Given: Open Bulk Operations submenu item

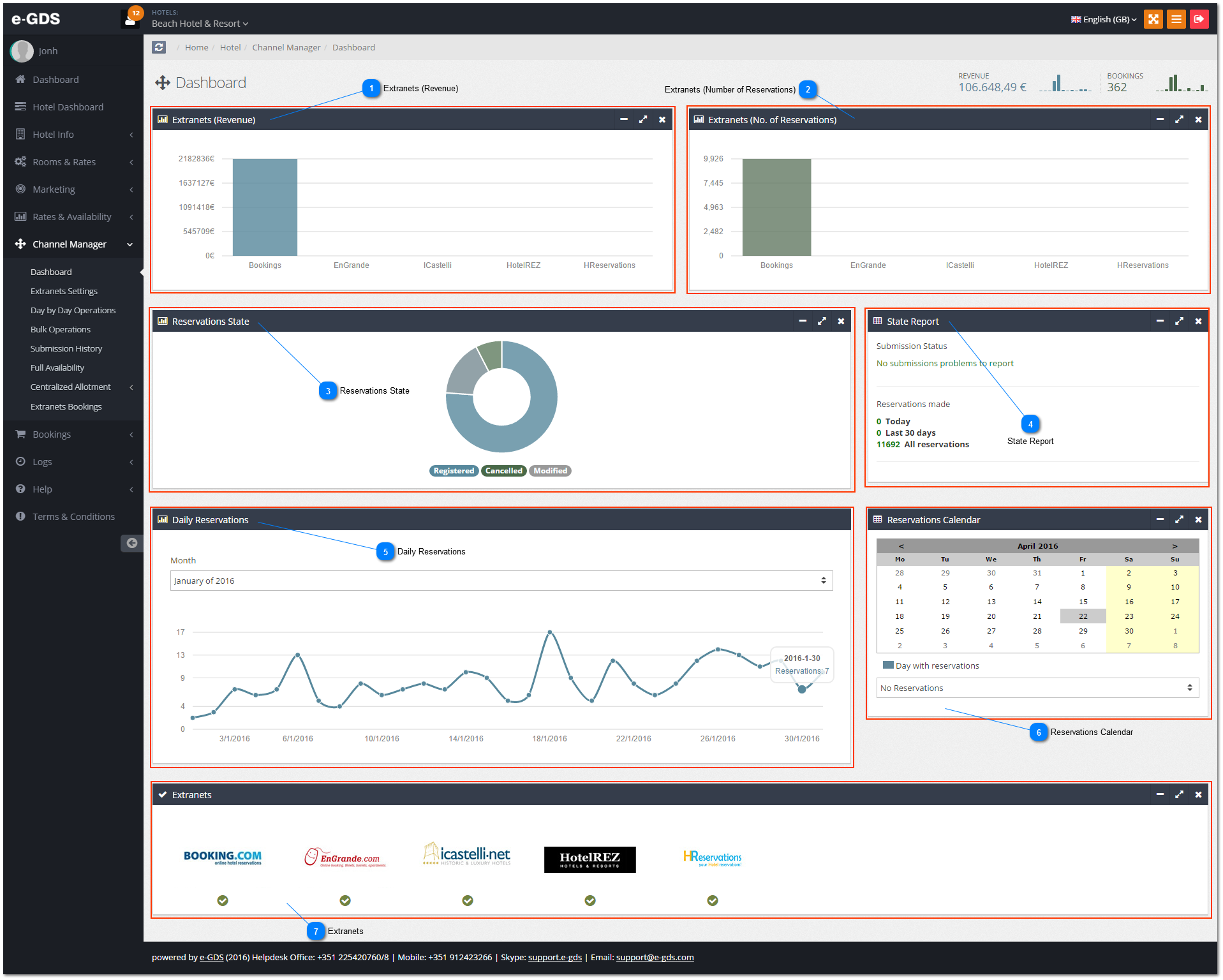Looking at the screenshot, I should coord(61,330).
